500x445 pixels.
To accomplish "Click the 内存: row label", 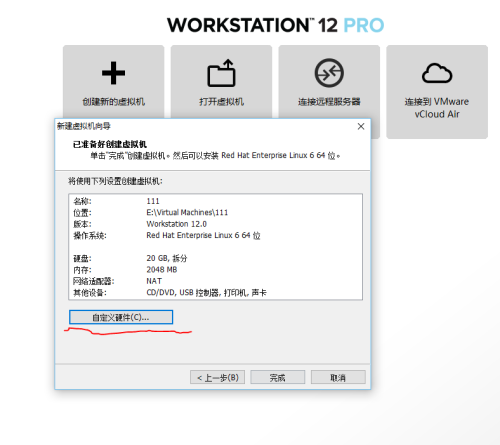I will tap(82, 269).
